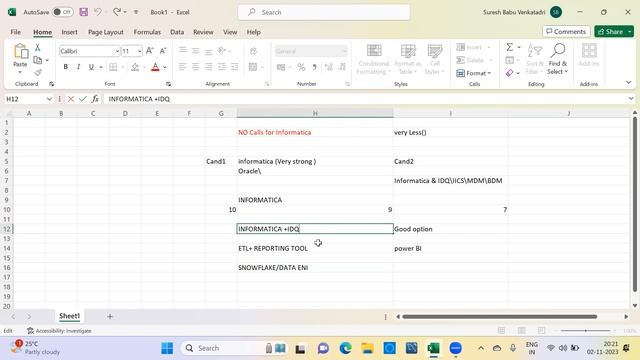Toggle the AutoSave switch
This screenshot has width=640, height=360.
pyautogui.click(x=63, y=12)
